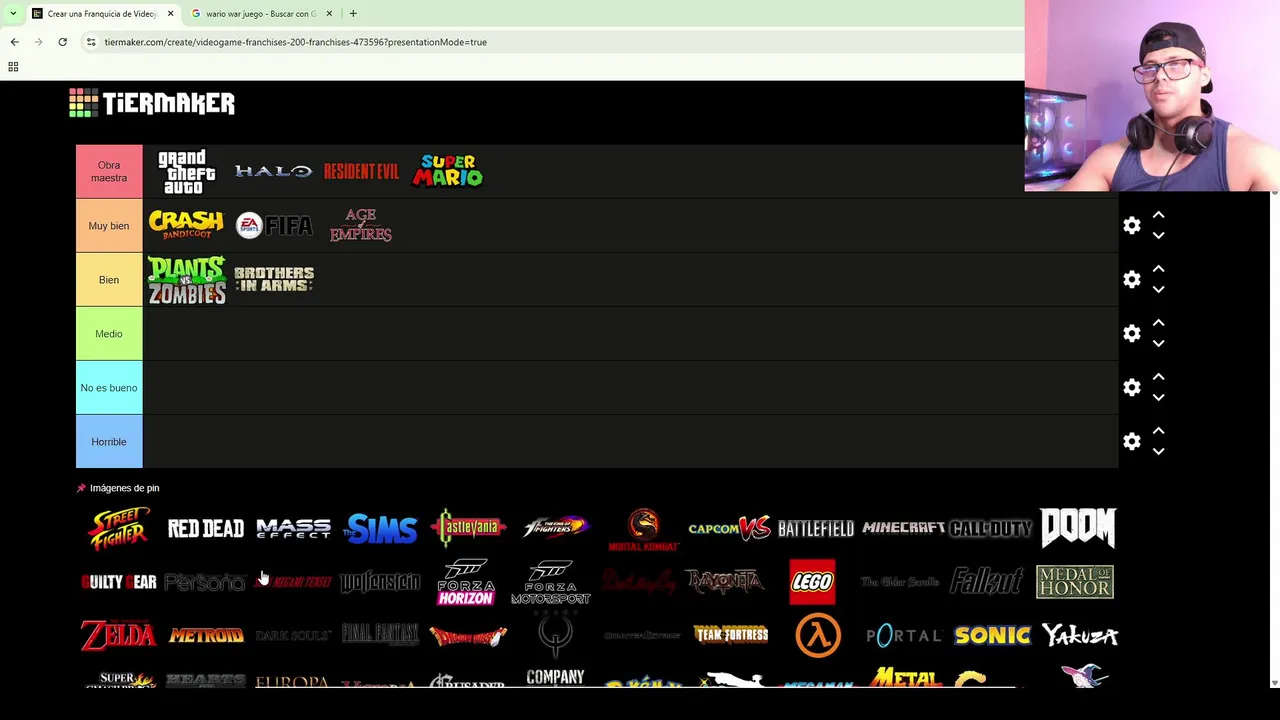Viewport: 1280px width, 720px height.
Task: Select the Resident Evil logo
Action: click(361, 171)
